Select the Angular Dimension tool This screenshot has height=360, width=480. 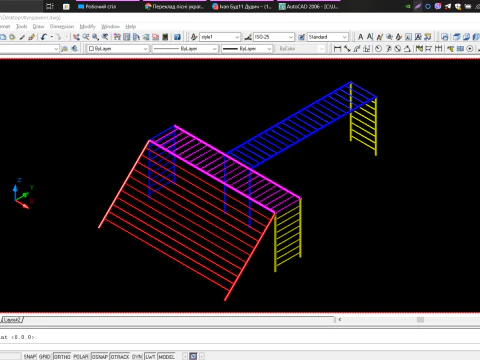pos(407,49)
